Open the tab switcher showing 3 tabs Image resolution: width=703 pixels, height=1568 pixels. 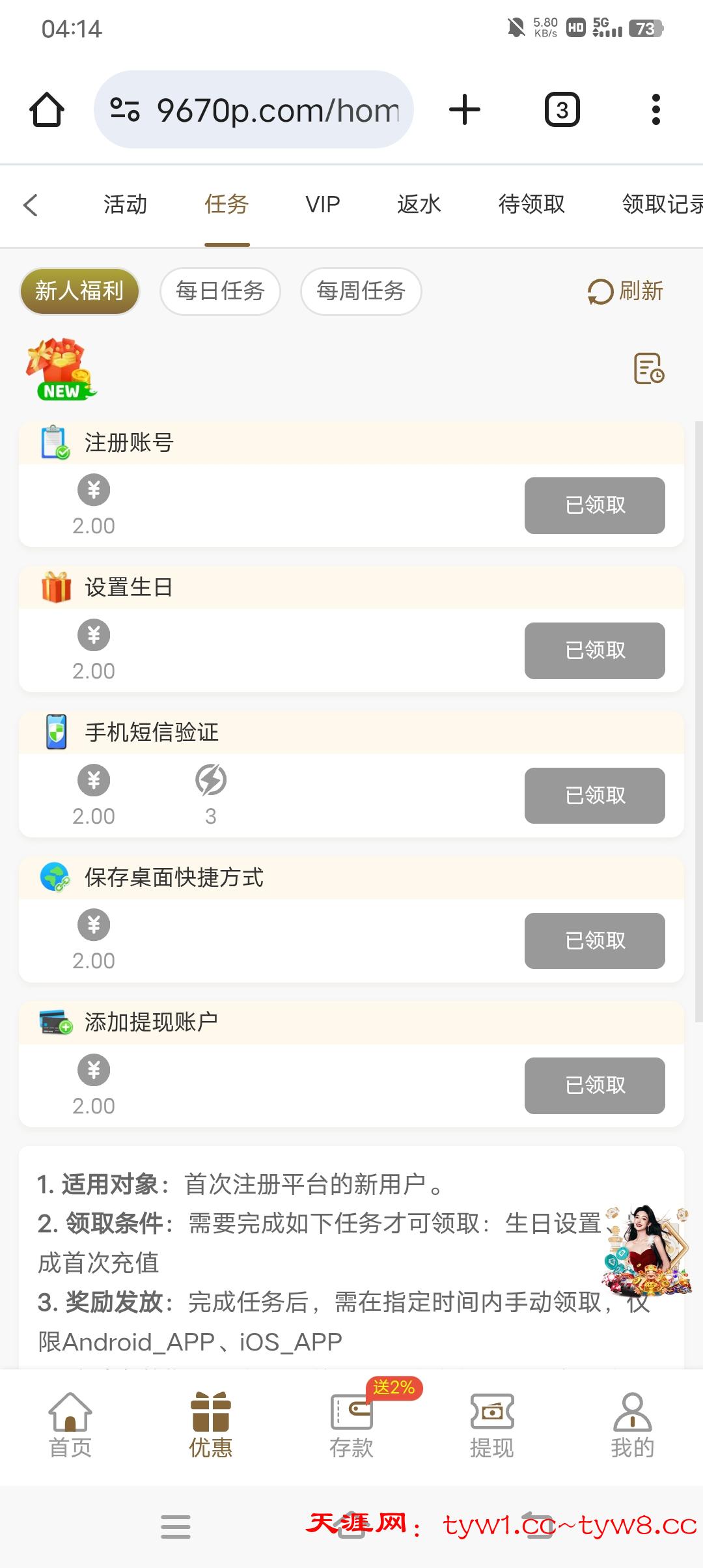(x=562, y=109)
